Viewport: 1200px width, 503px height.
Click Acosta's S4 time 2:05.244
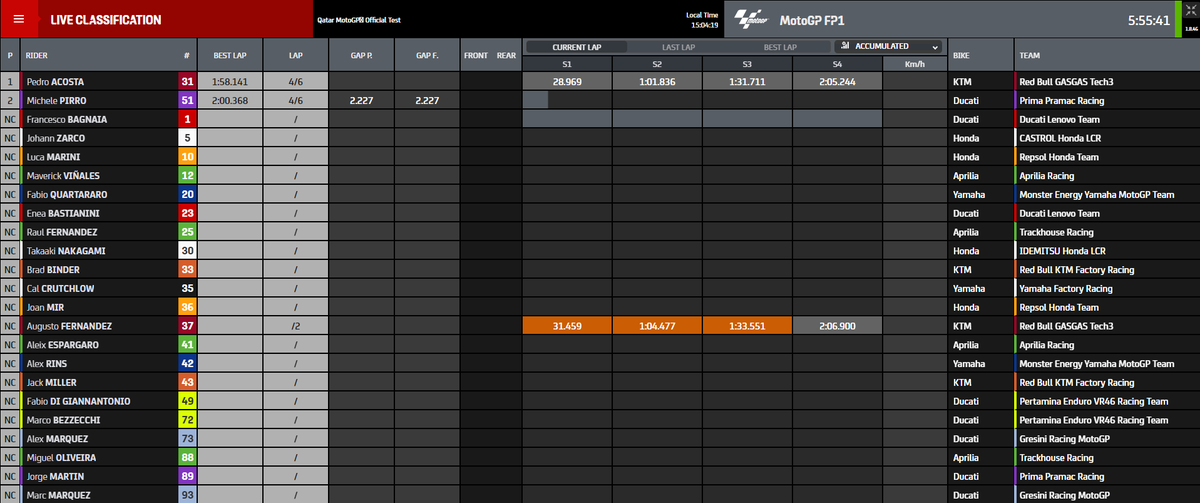(837, 82)
